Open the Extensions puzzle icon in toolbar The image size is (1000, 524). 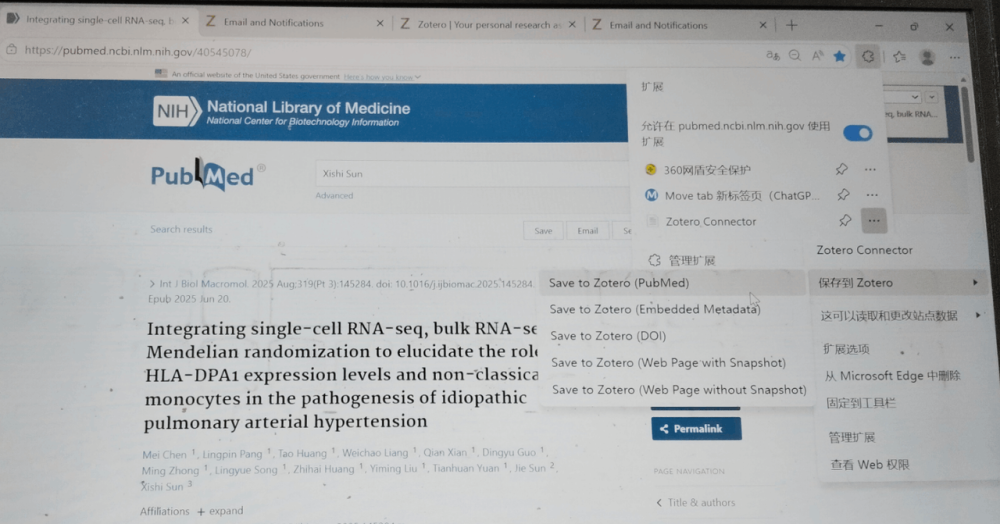tap(867, 57)
